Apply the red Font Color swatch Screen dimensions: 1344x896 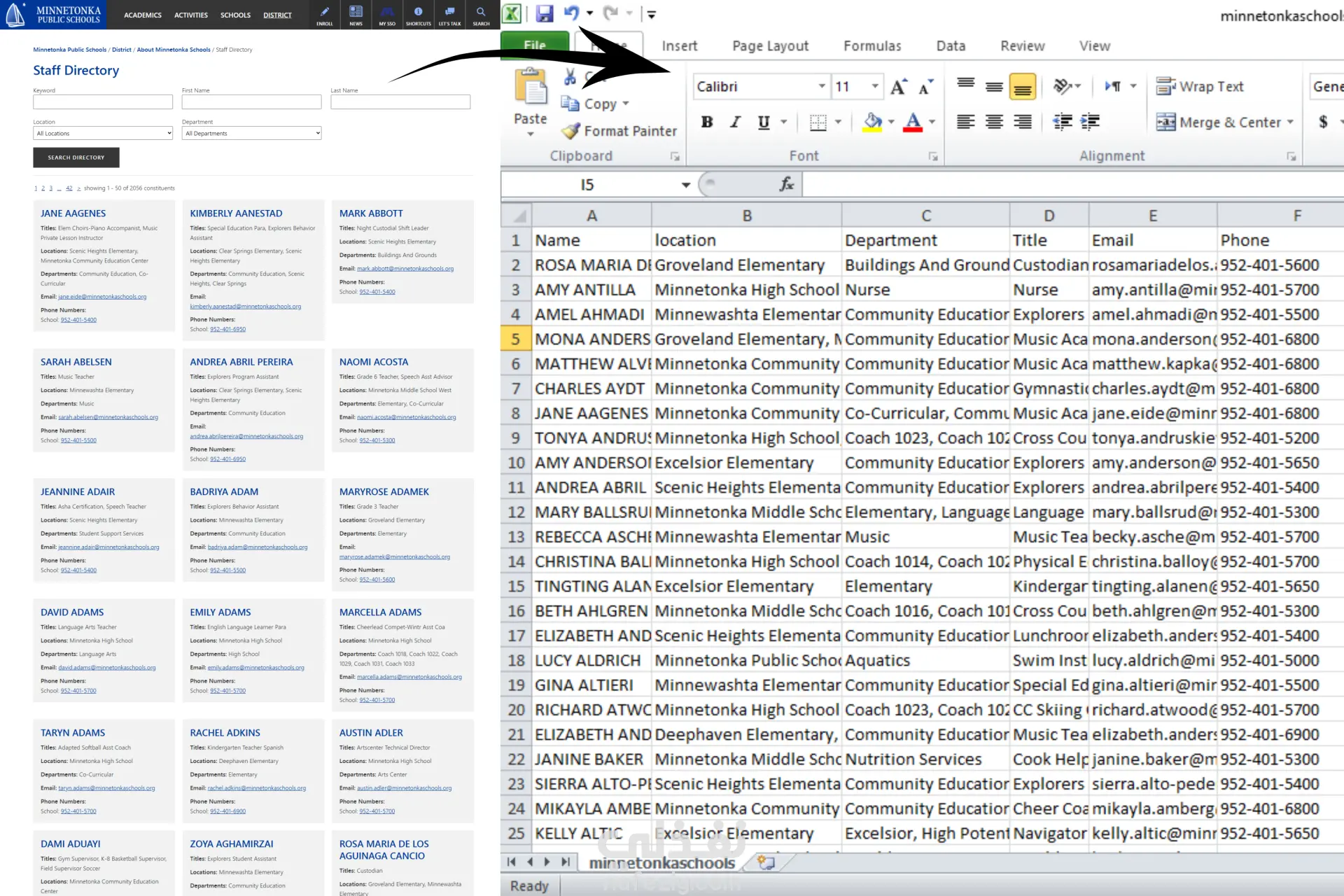913,122
